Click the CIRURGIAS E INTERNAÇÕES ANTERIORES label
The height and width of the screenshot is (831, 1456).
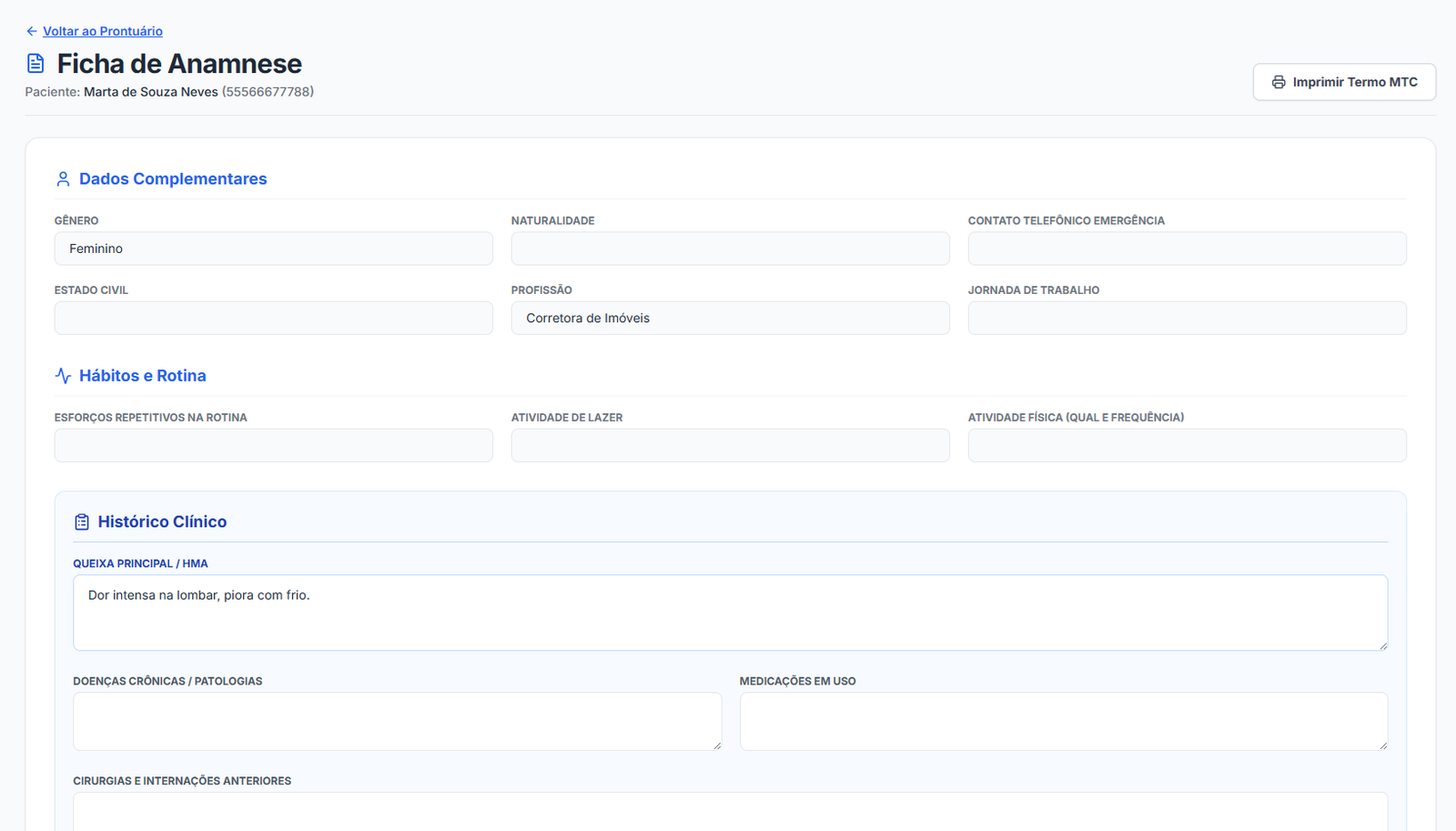pyautogui.click(x=182, y=782)
